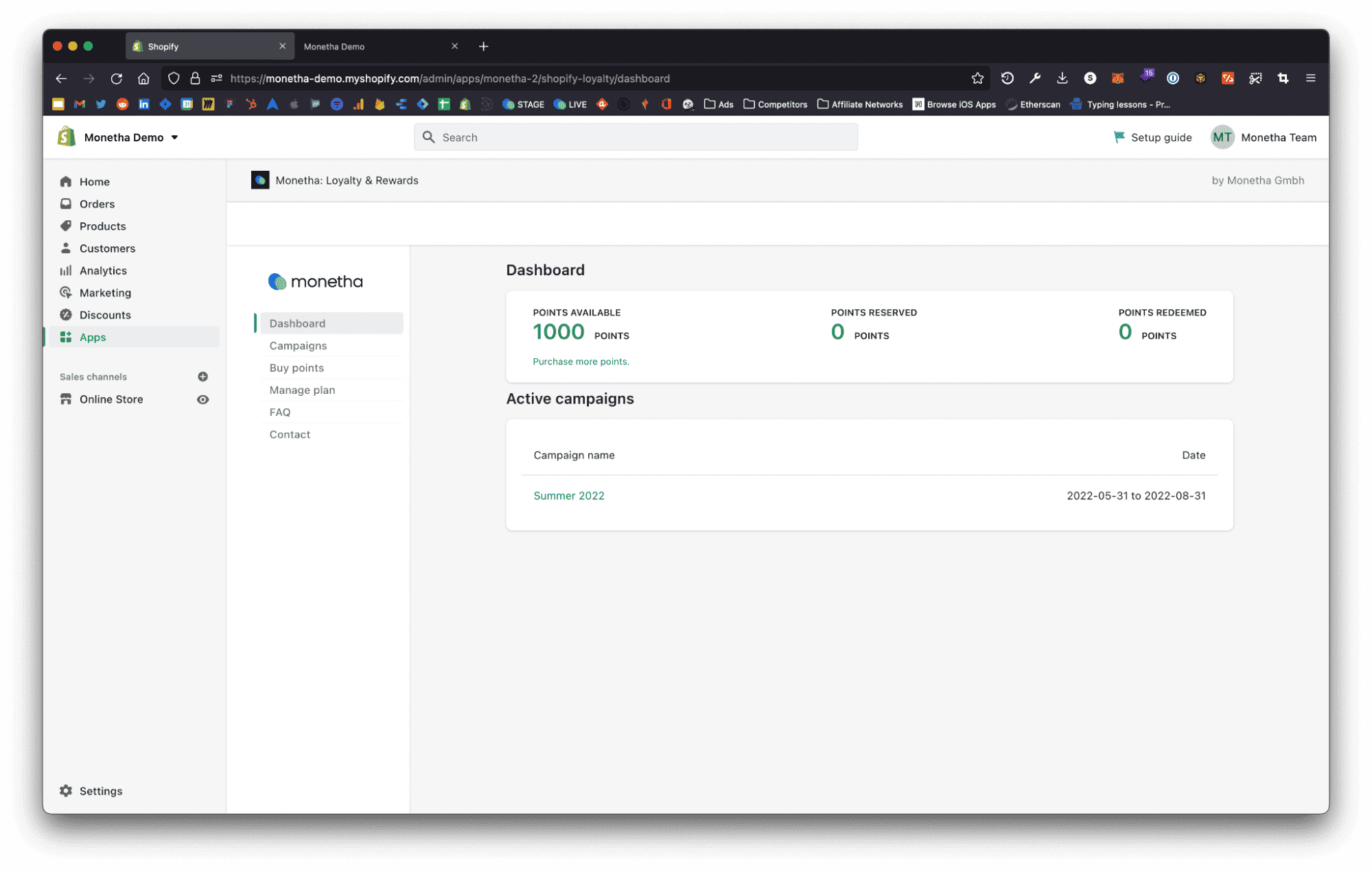Open 1Password extension icon
The width and height of the screenshot is (1372, 870).
click(x=1173, y=78)
